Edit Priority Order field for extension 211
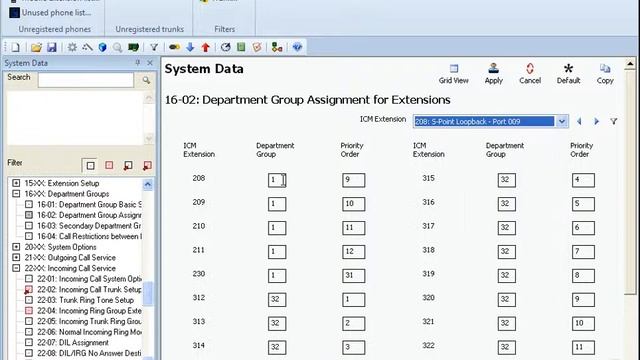640x360 pixels. (353, 252)
